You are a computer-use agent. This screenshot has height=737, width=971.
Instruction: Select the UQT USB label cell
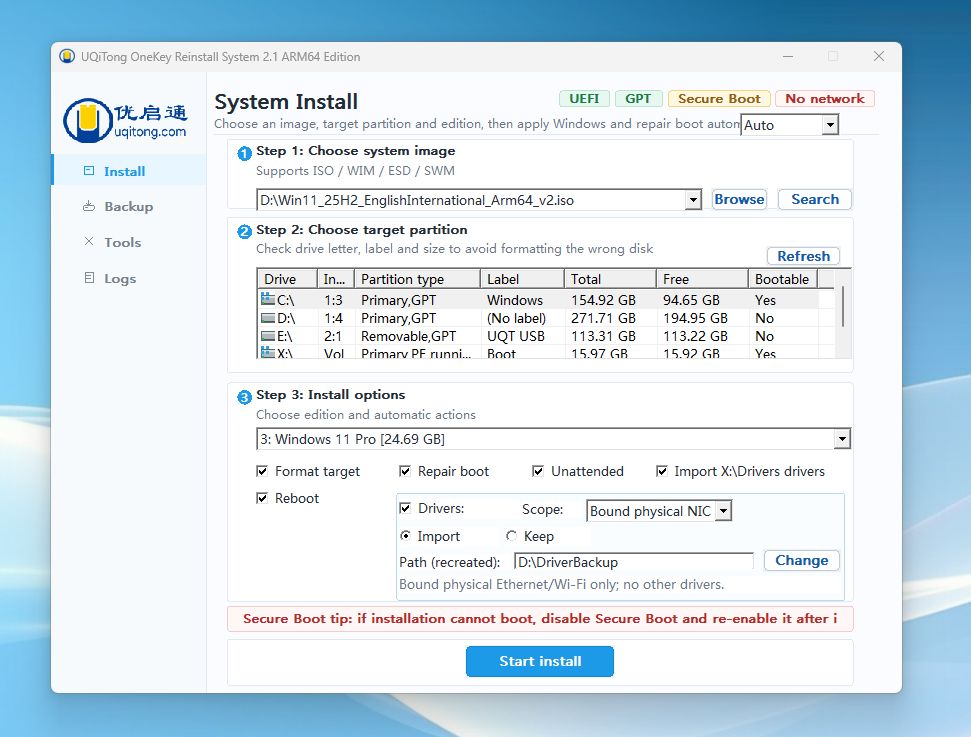tap(516, 336)
